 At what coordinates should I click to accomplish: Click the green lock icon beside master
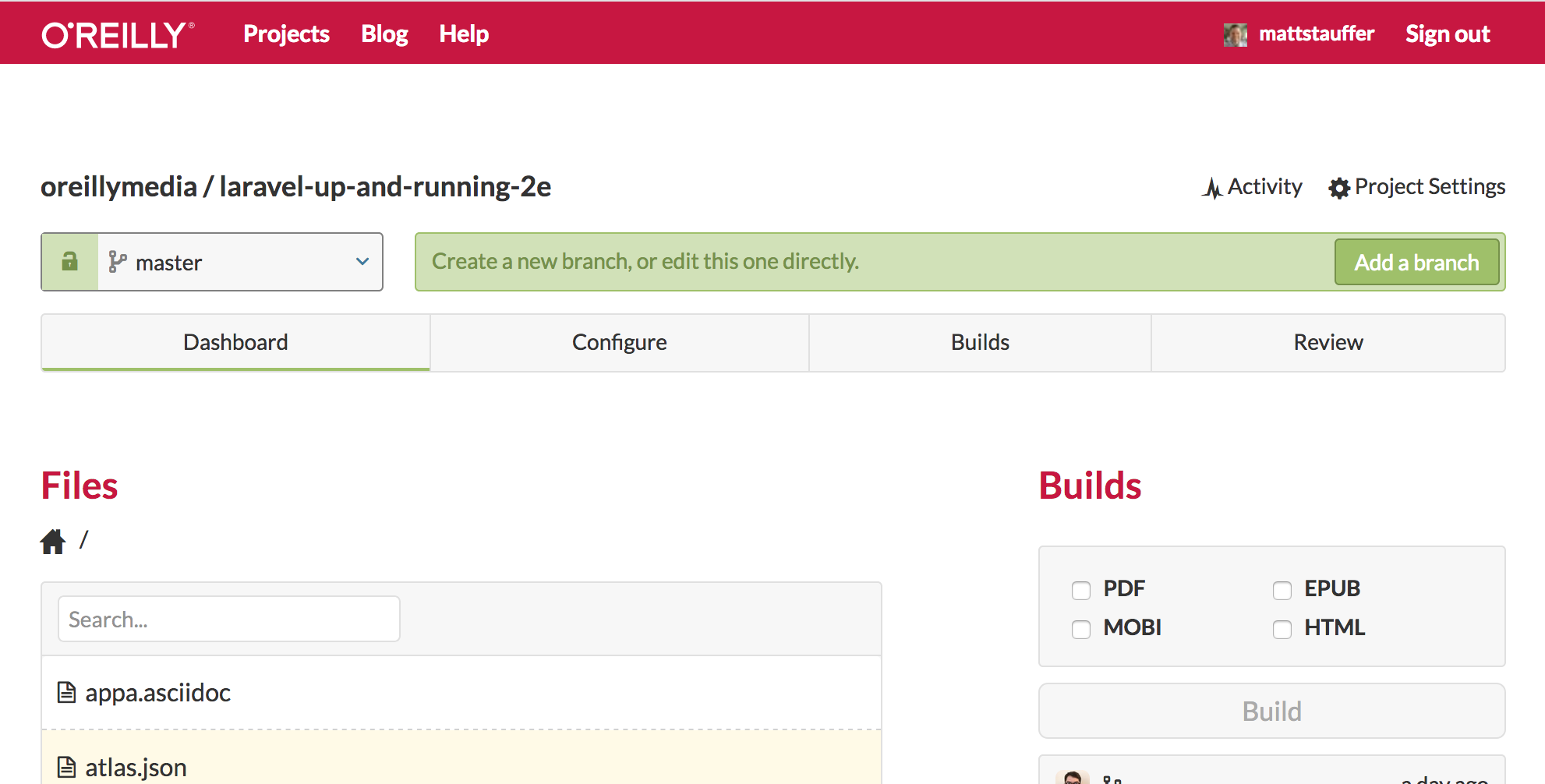70,261
